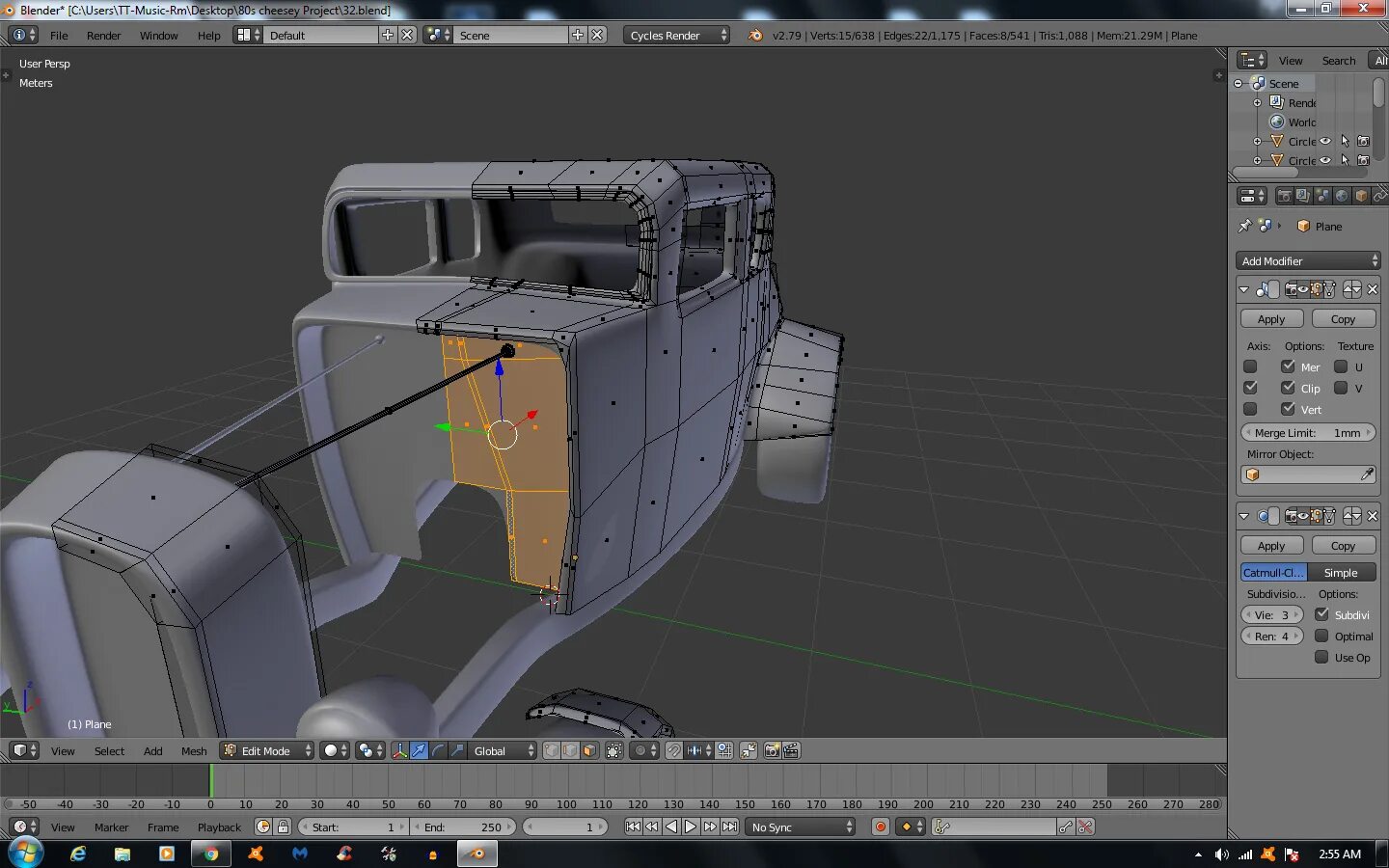Click the record auto-keyframe button
This screenshot has height=868, width=1389.
point(880,827)
